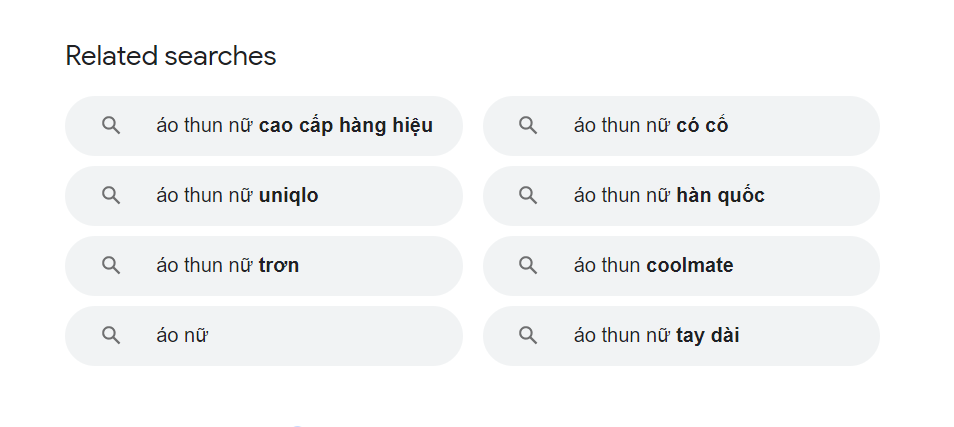
Task: Click magnifier icon next to "áo nữ"
Action: [111, 336]
